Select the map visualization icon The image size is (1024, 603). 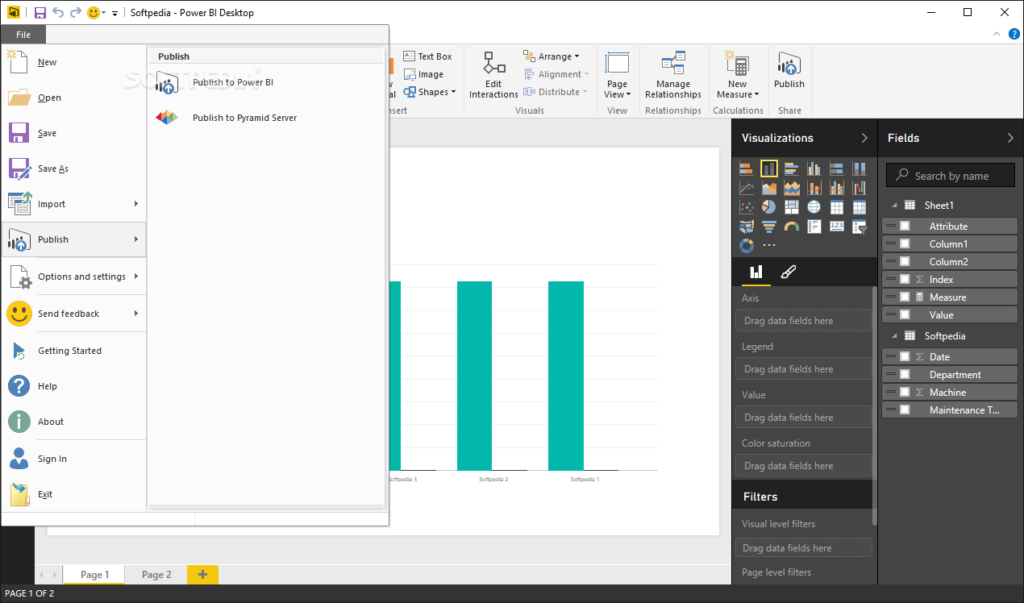coord(815,206)
